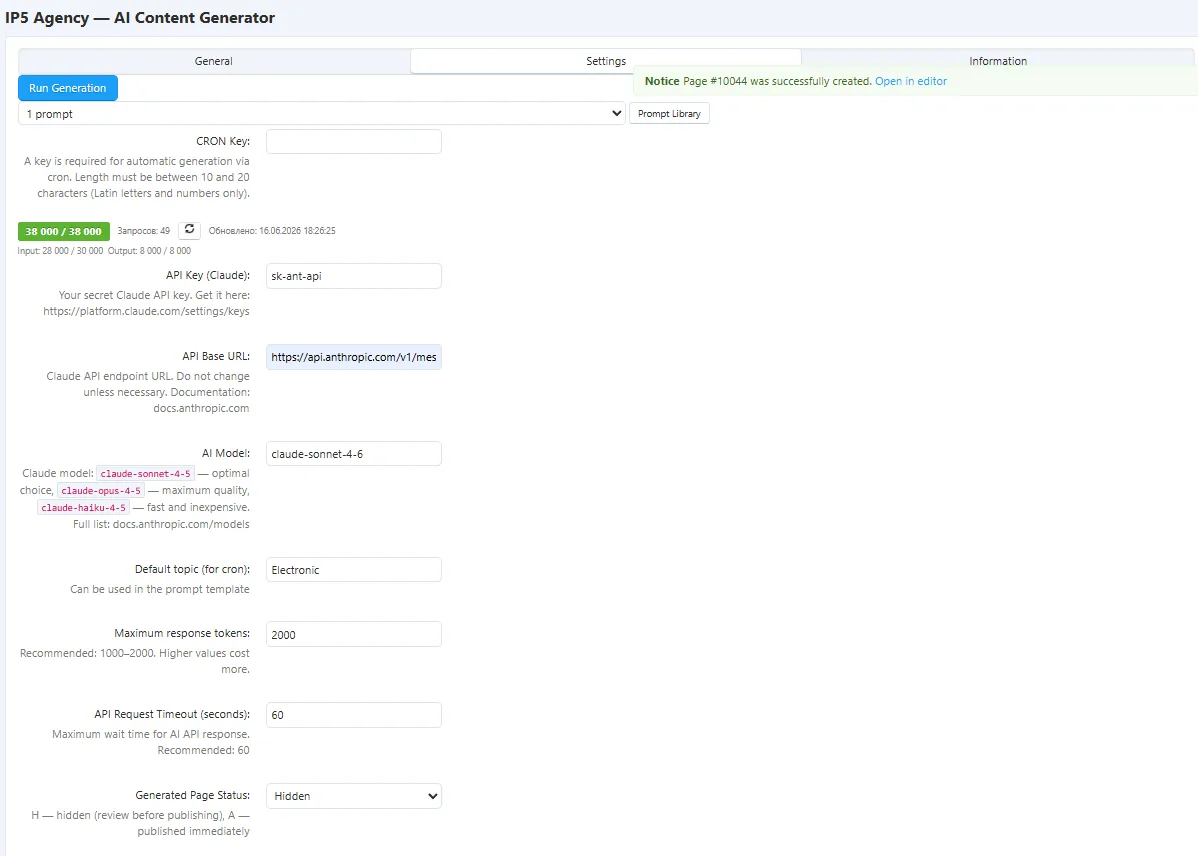Refresh the token usage counter
Screen dimensions: 1198x856
point(189,230)
